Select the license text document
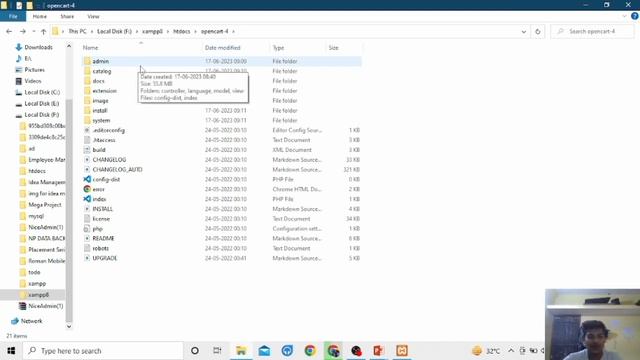The image size is (640, 360). (x=101, y=219)
